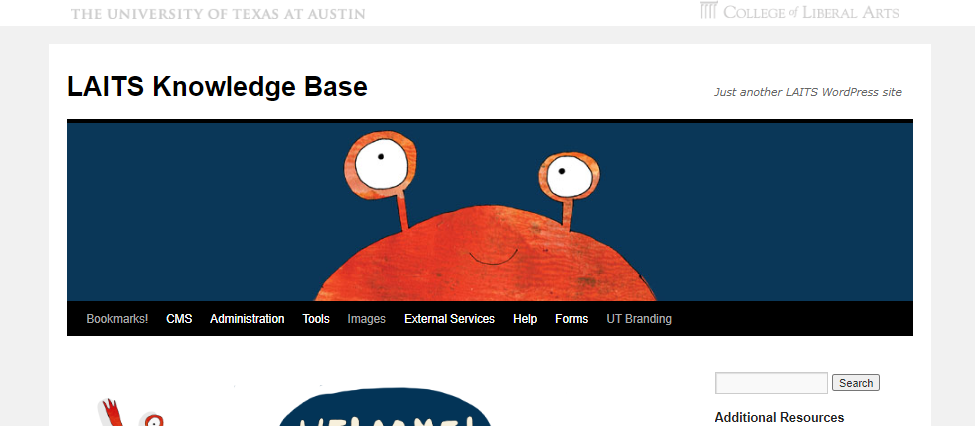Open the External Services menu
The image size is (975, 426).
(x=449, y=318)
